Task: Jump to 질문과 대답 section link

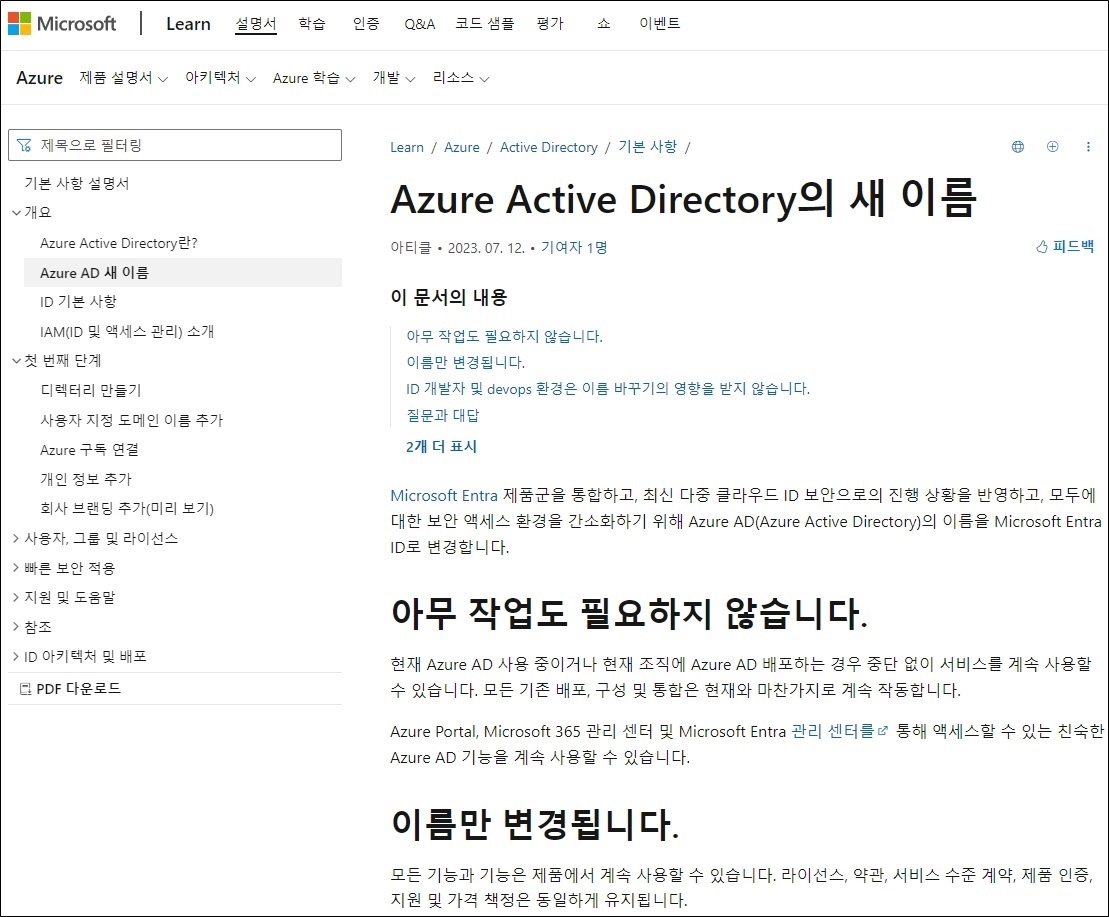Action: click(442, 416)
